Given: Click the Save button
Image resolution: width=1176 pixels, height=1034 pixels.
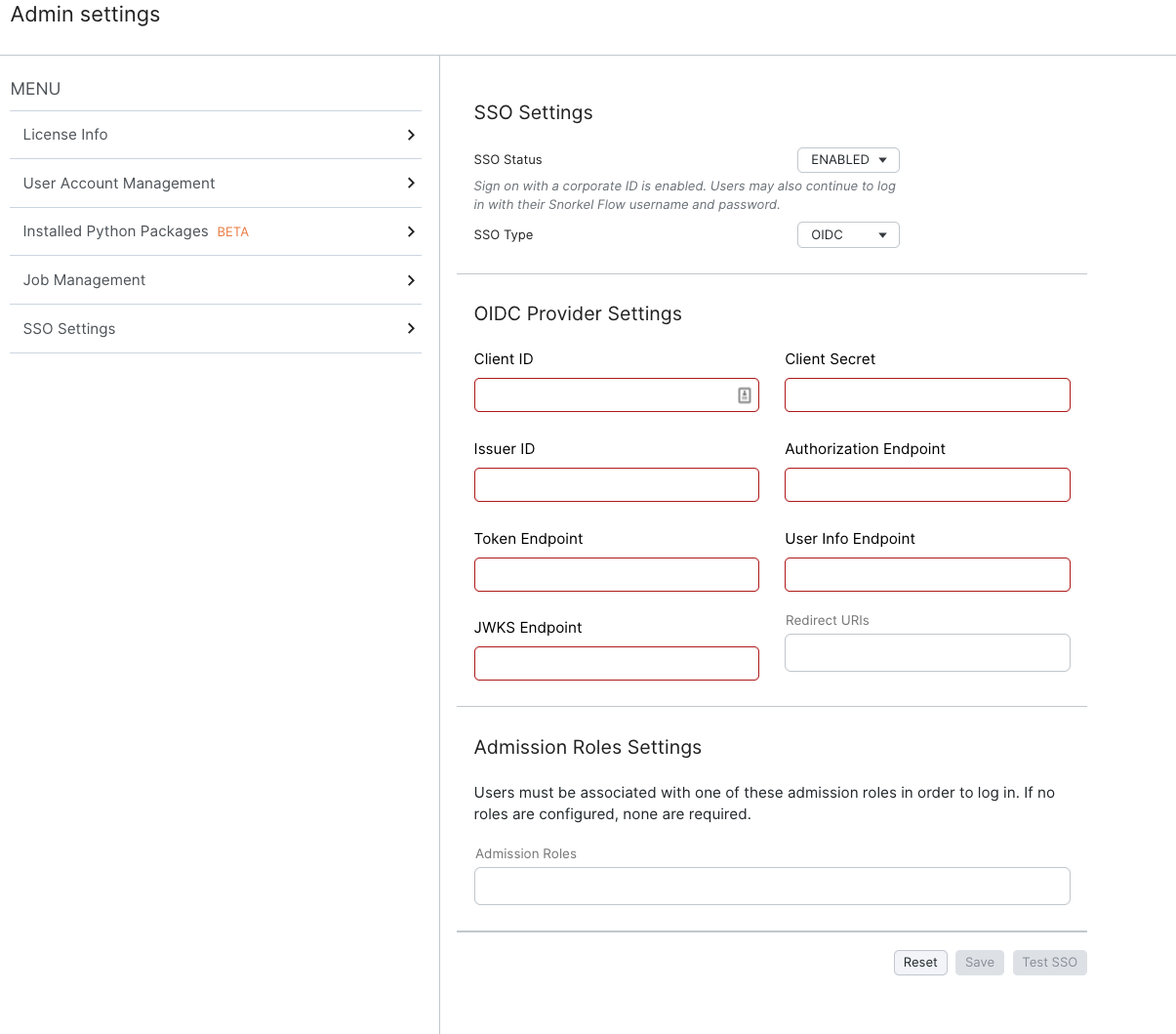Looking at the screenshot, I should (x=980, y=962).
